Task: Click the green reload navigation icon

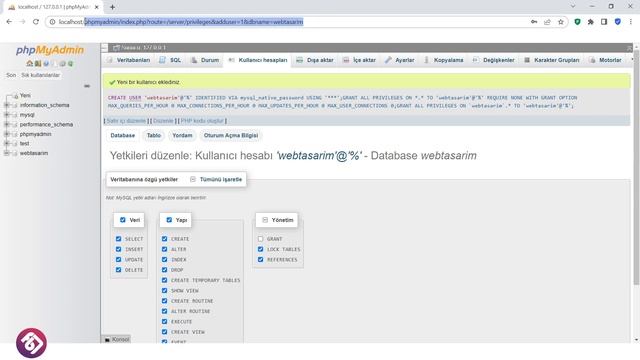Action: click(70, 64)
